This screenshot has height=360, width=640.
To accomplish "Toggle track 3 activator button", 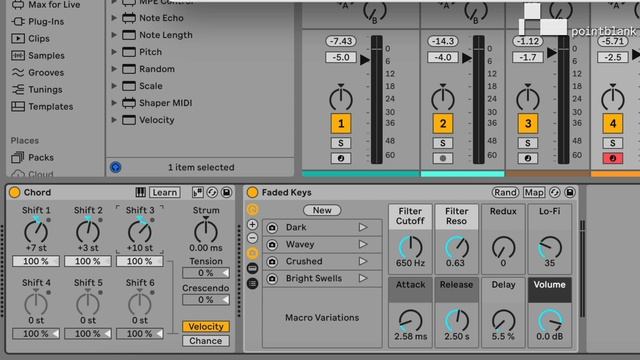I will pyautogui.click(x=528, y=124).
